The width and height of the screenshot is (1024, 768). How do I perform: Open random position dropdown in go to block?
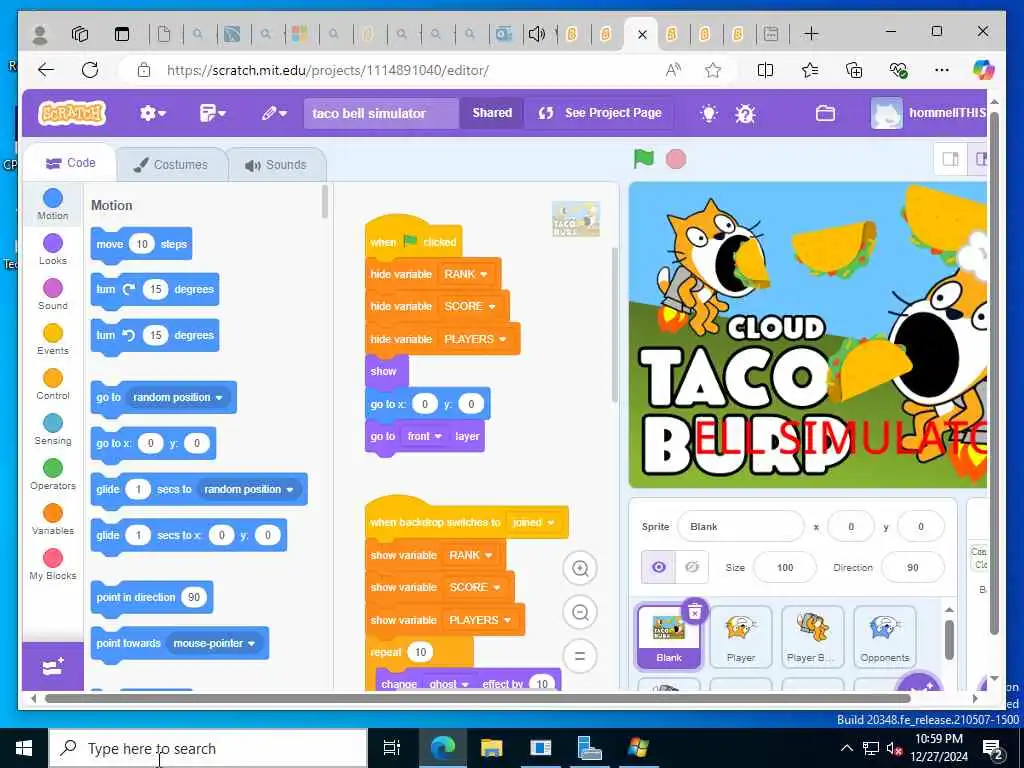(x=178, y=397)
